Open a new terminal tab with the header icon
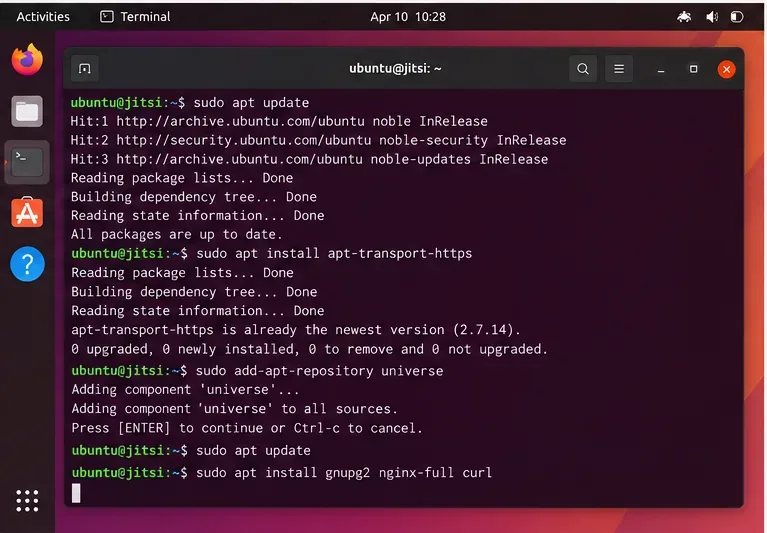767x533 pixels. 85,69
